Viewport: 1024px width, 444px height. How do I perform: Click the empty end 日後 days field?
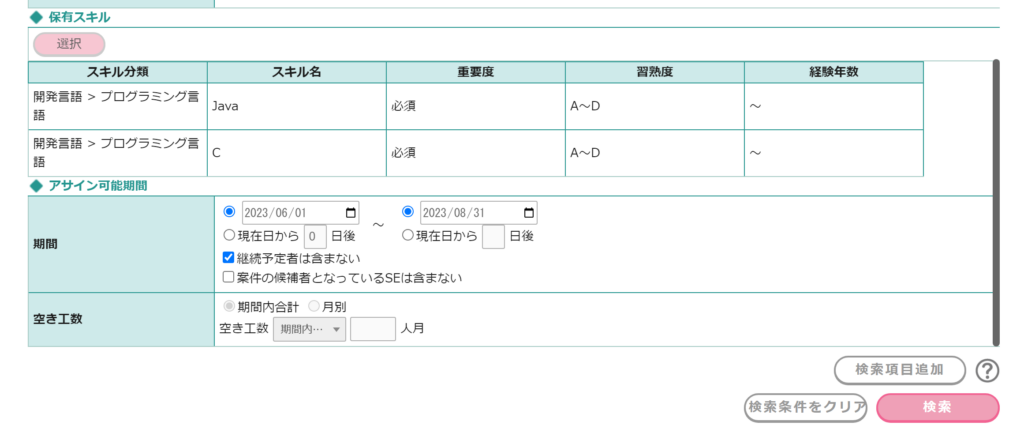[493, 236]
